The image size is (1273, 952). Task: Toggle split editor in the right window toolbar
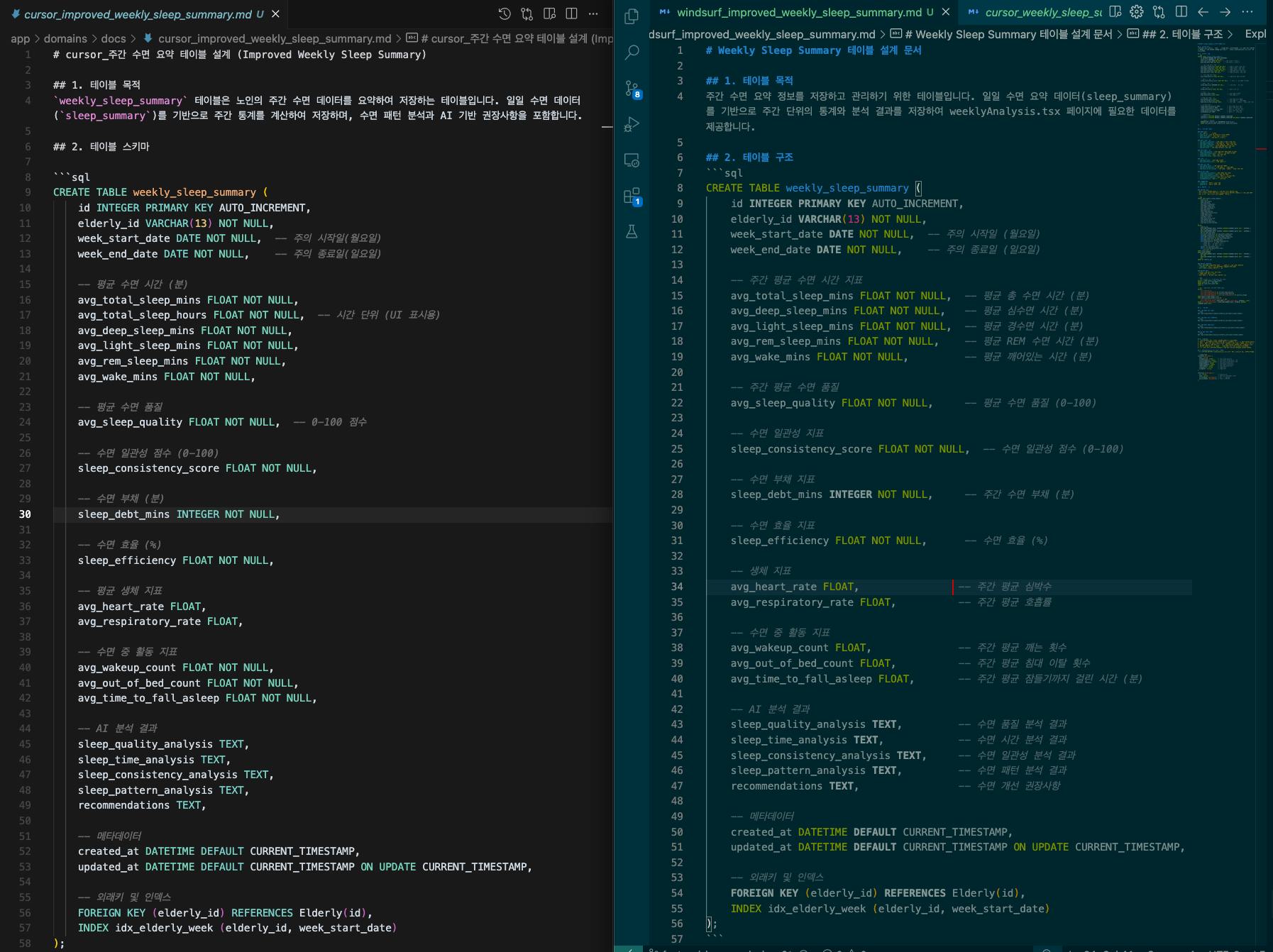click(x=1181, y=12)
